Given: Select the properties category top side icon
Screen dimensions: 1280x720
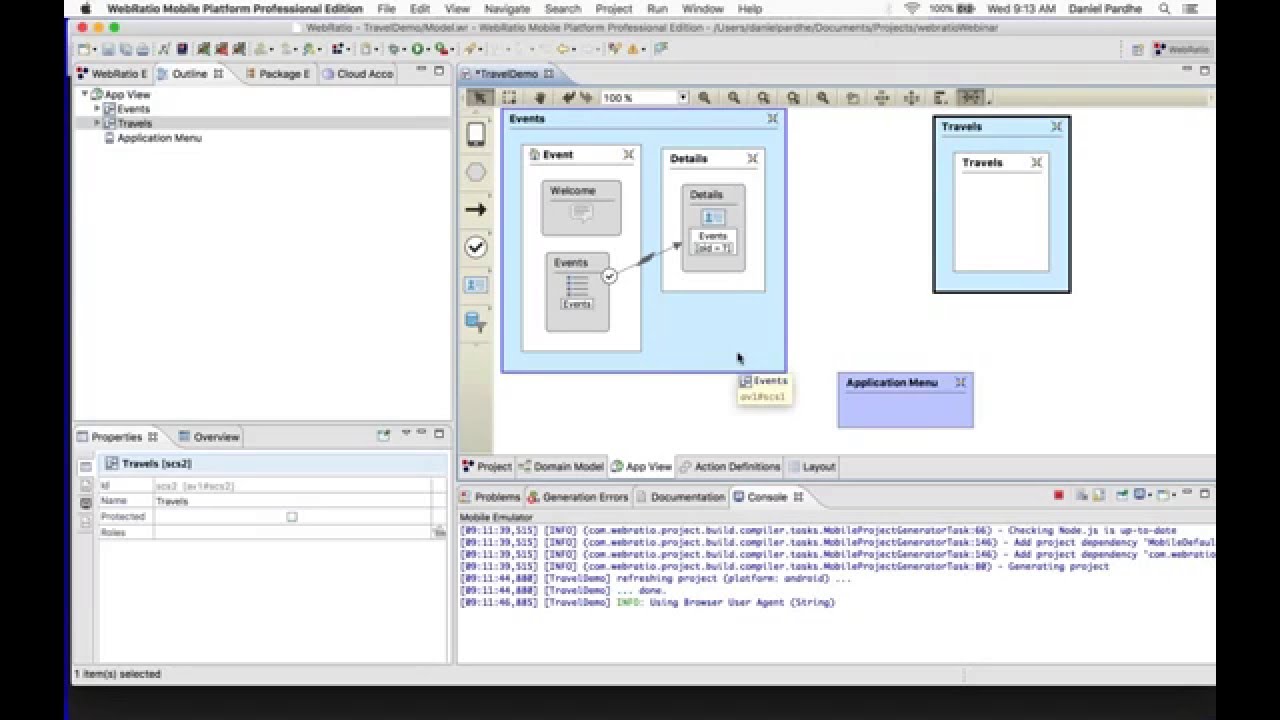Looking at the screenshot, I should (x=85, y=466).
